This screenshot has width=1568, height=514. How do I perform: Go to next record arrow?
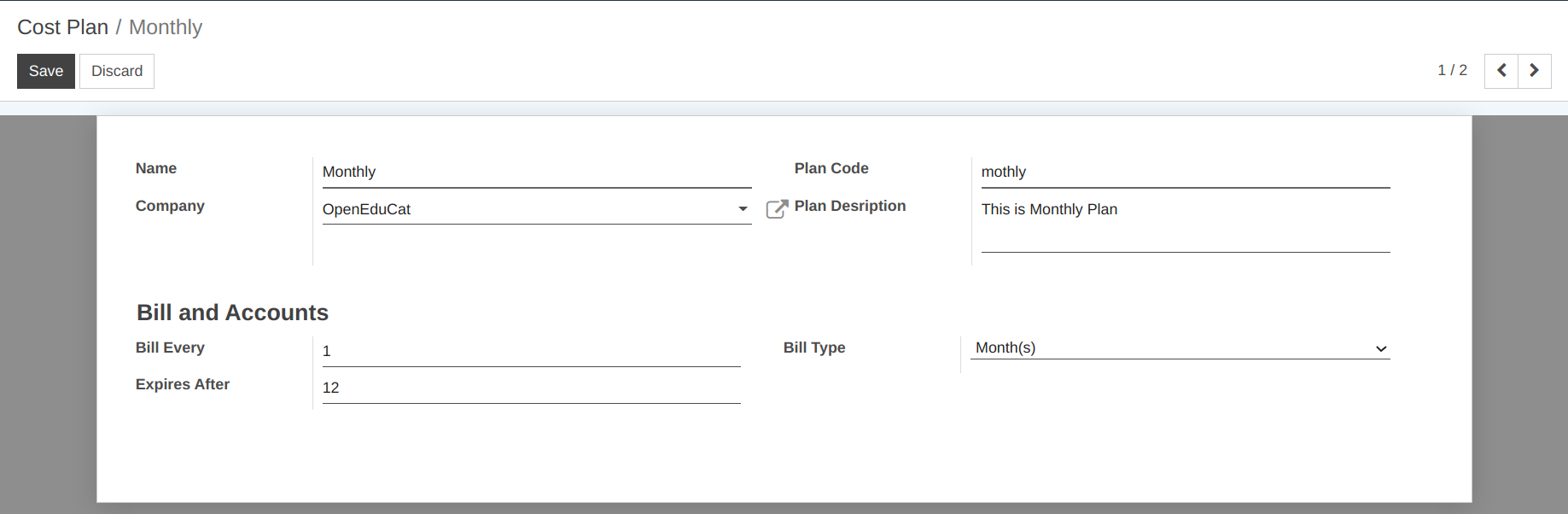coord(1535,71)
